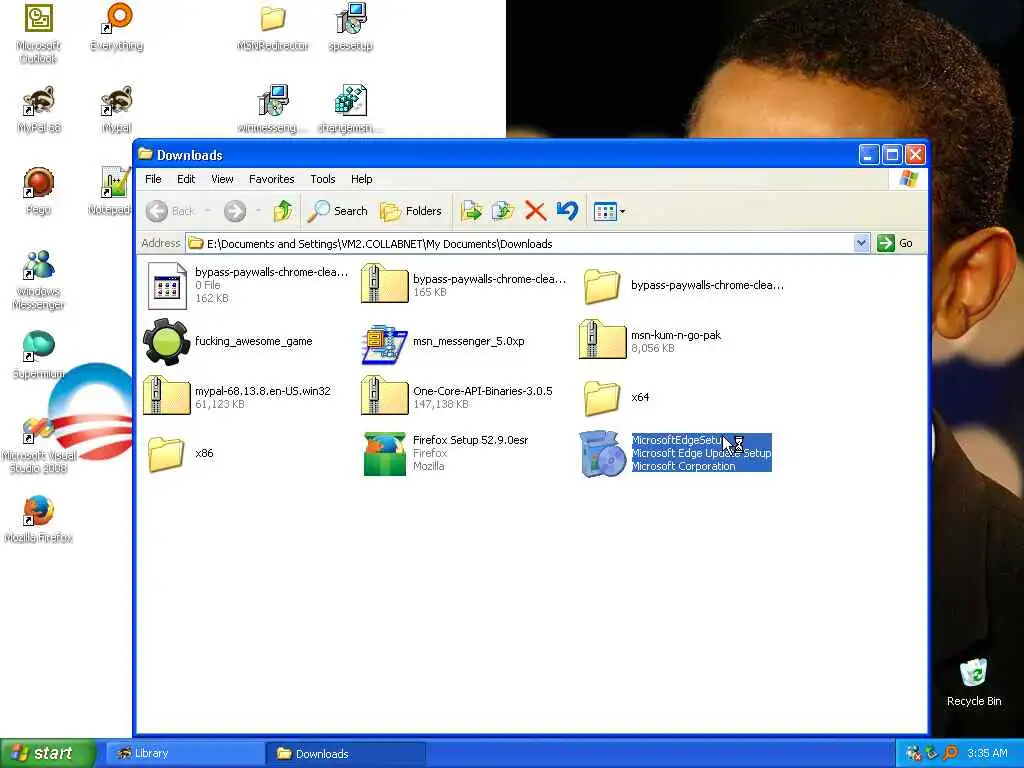
Task: Click the Downloads taskbar button
Action: 346,754
